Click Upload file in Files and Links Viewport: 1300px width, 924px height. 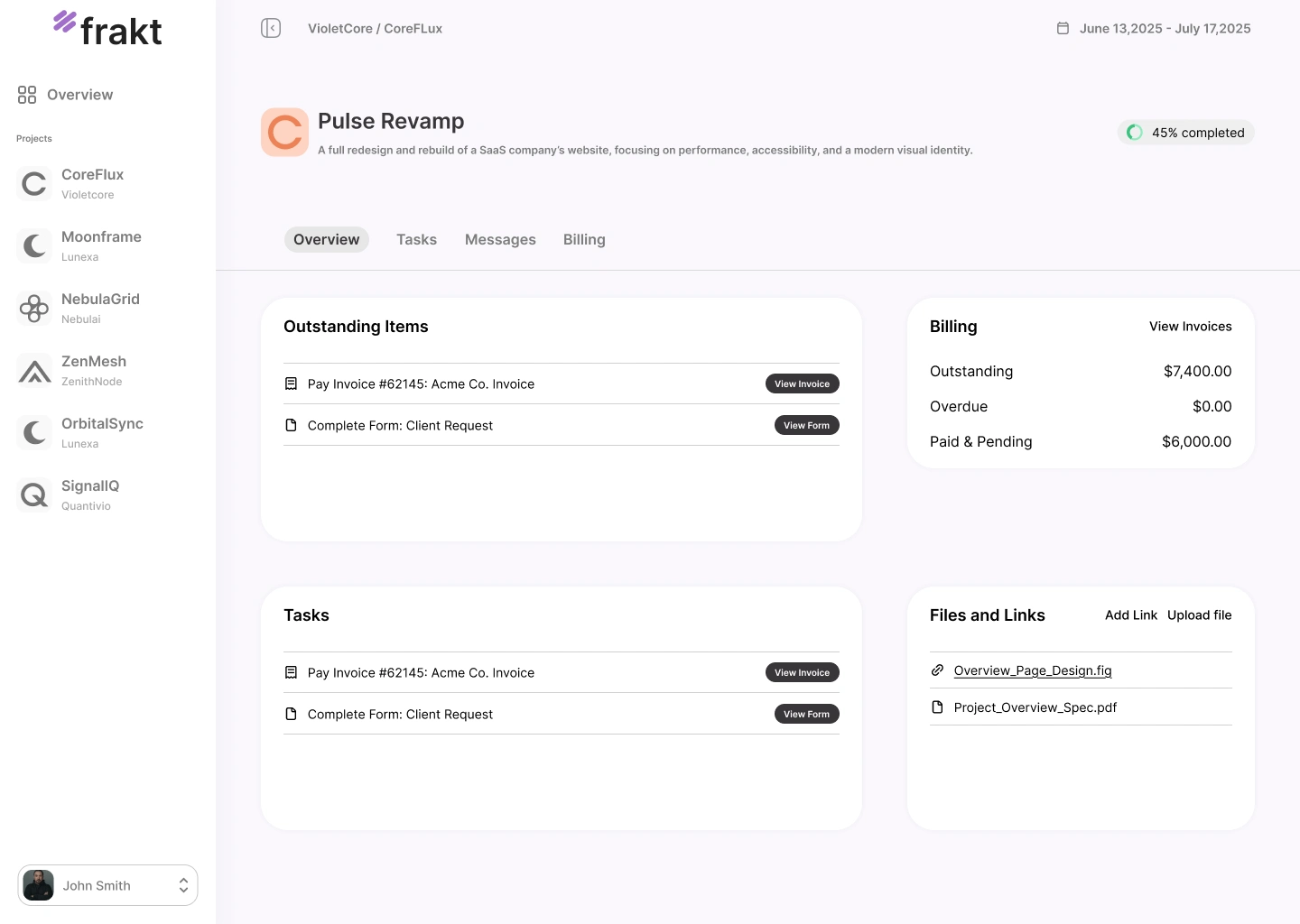[x=1199, y=615]
